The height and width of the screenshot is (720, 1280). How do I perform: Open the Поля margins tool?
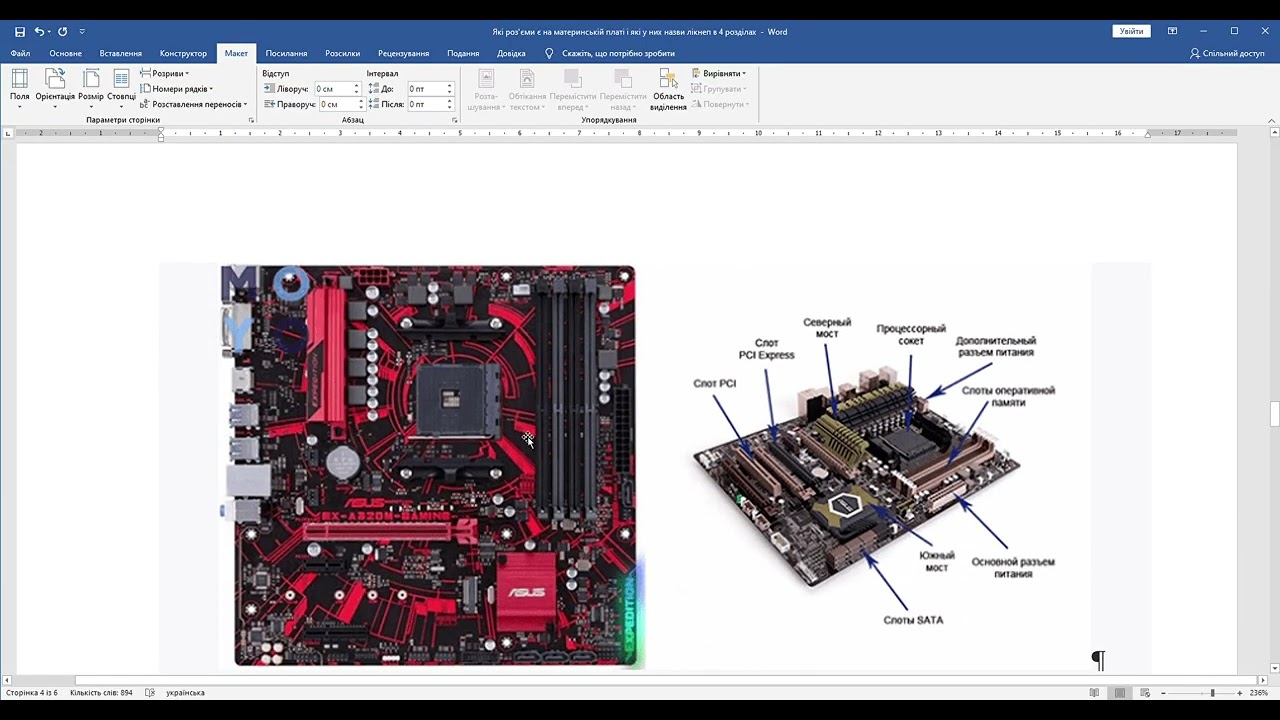click(x=20, y=89)
